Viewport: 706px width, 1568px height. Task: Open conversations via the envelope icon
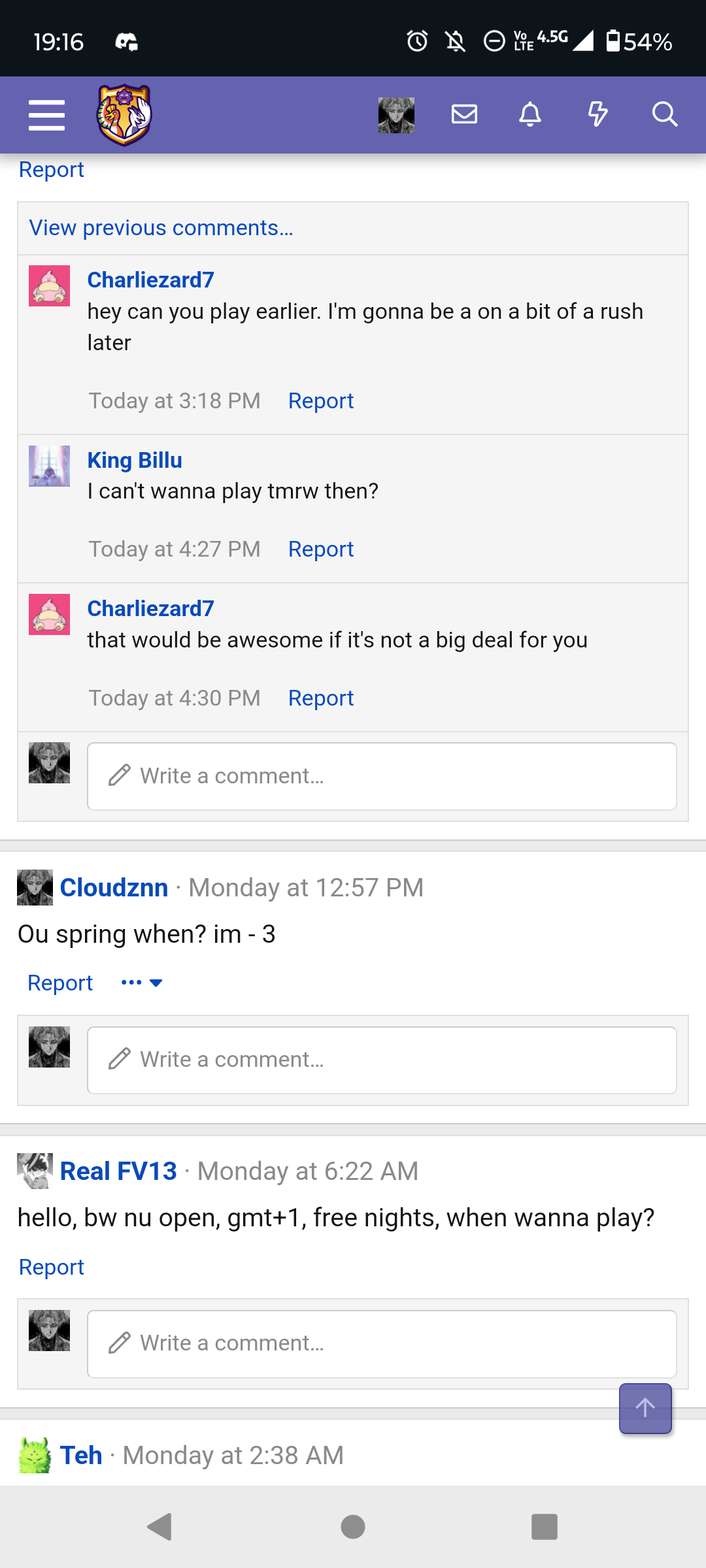pos(464,115)
